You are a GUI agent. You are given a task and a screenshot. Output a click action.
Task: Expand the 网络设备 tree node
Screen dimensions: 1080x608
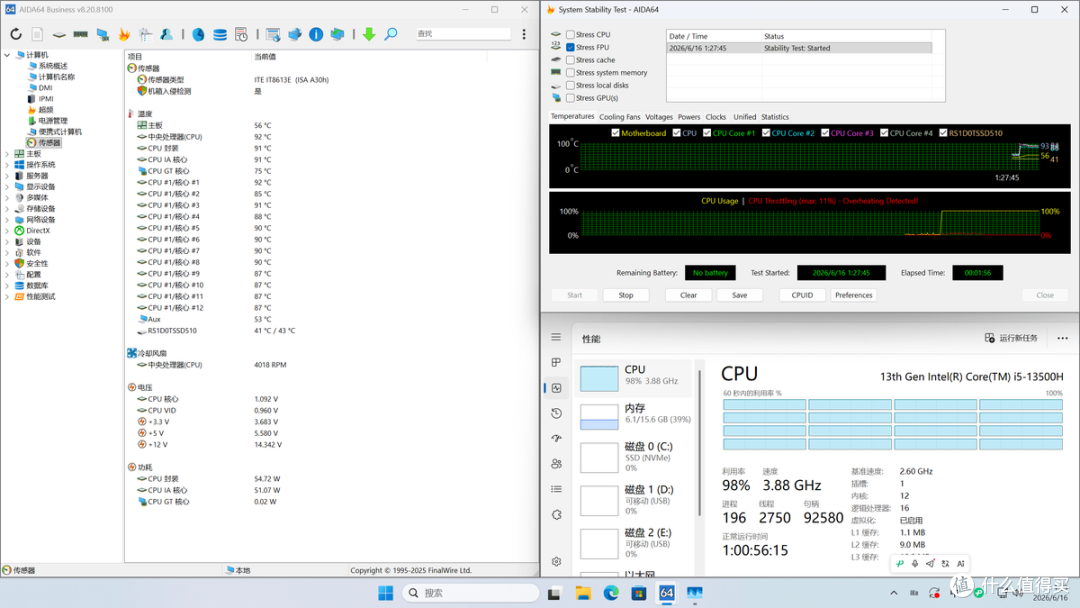pos(7,220)
